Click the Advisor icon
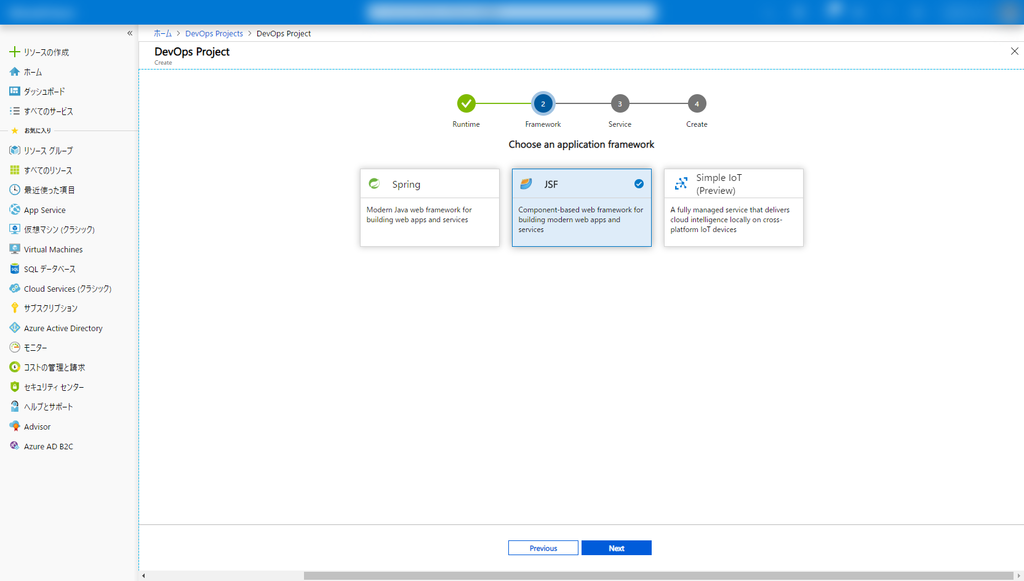Image resolution: width=1024 pixels, height=581 pixels. coord(14,426)
